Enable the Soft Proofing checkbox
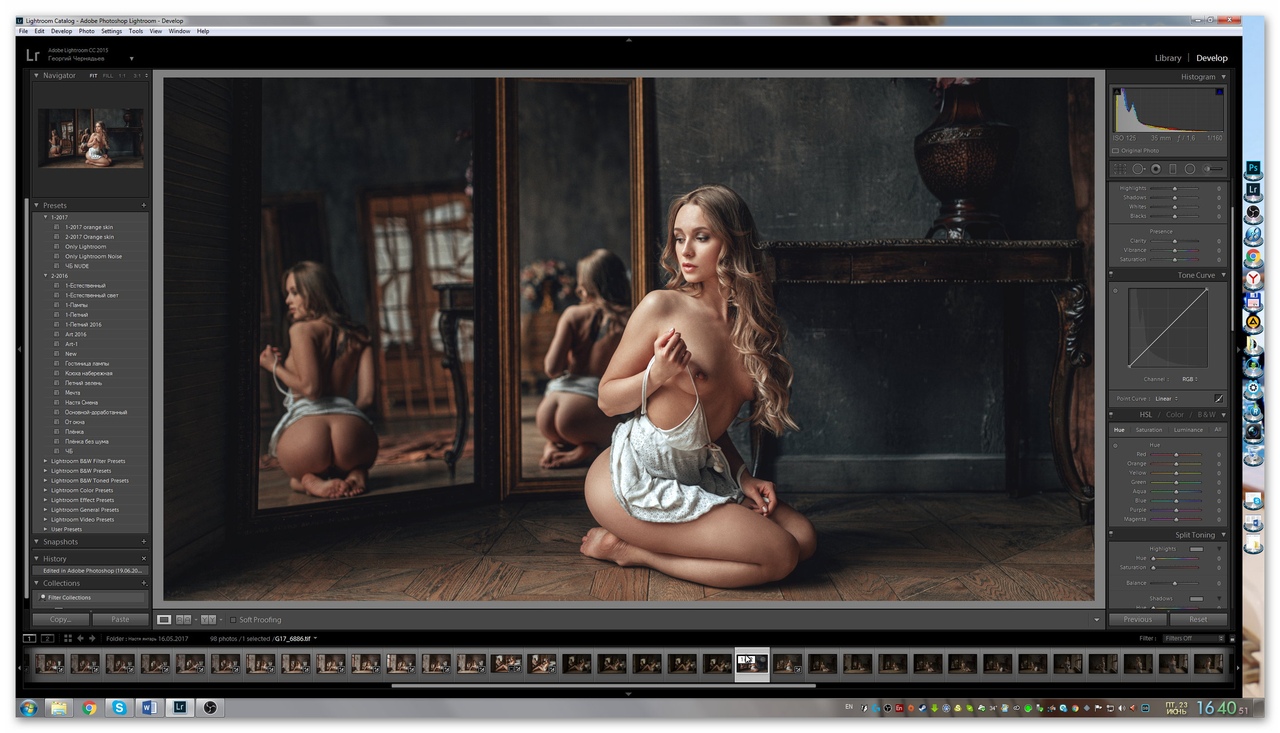Screen dimensions: 1280x733 click(x=233, y=620)
